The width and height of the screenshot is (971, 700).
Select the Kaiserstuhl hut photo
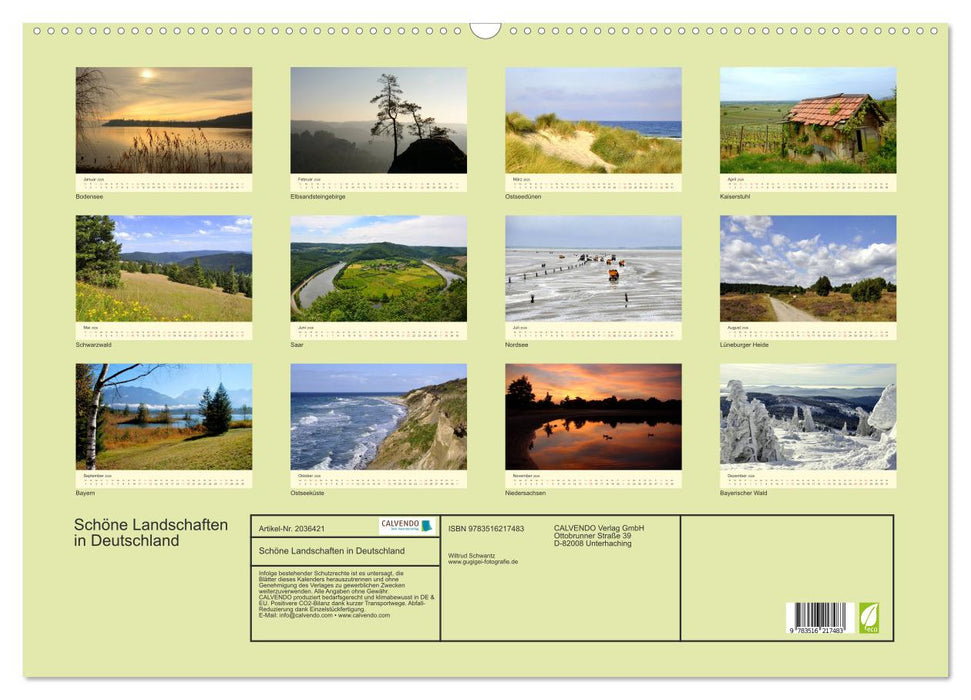[808, 120]
